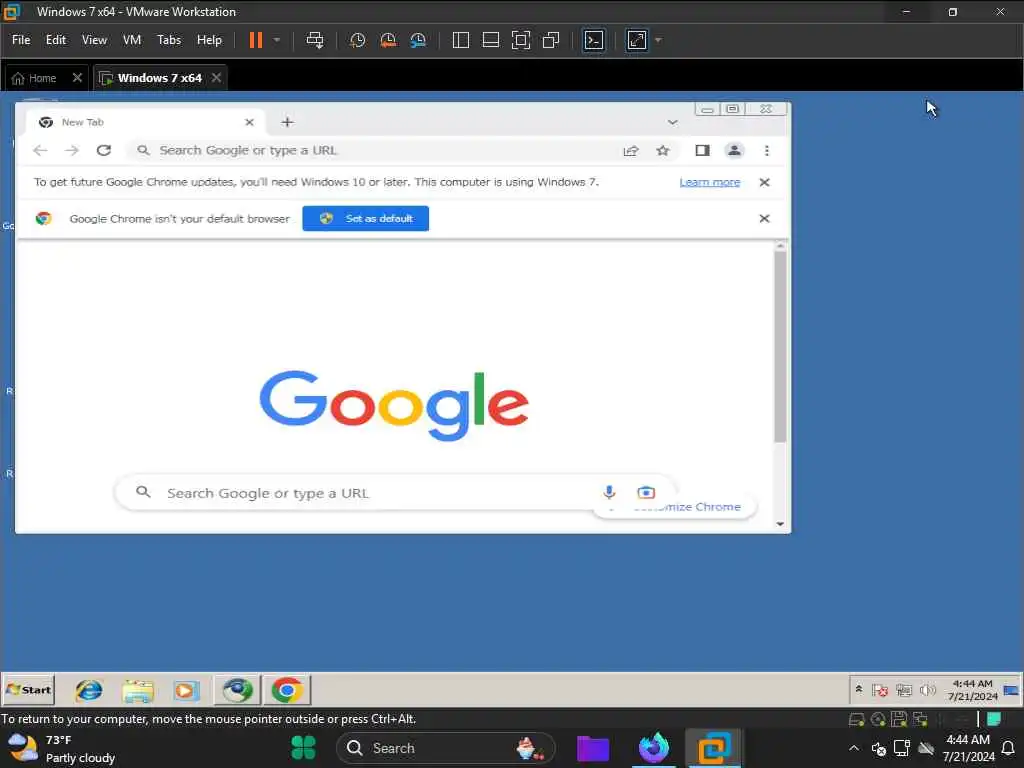Close the Windows 7 x64 tab

pos(216,78)
